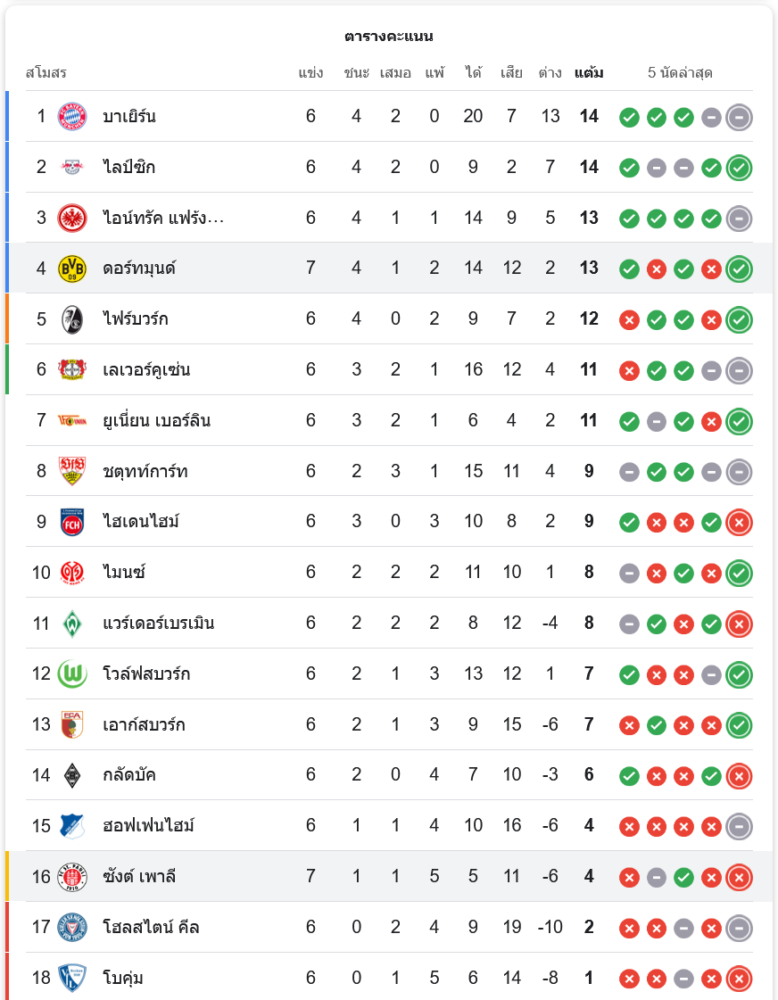Open the โบคุ่ม team link
Viewport: 778px width, 1000px height.
click(123, 978)
